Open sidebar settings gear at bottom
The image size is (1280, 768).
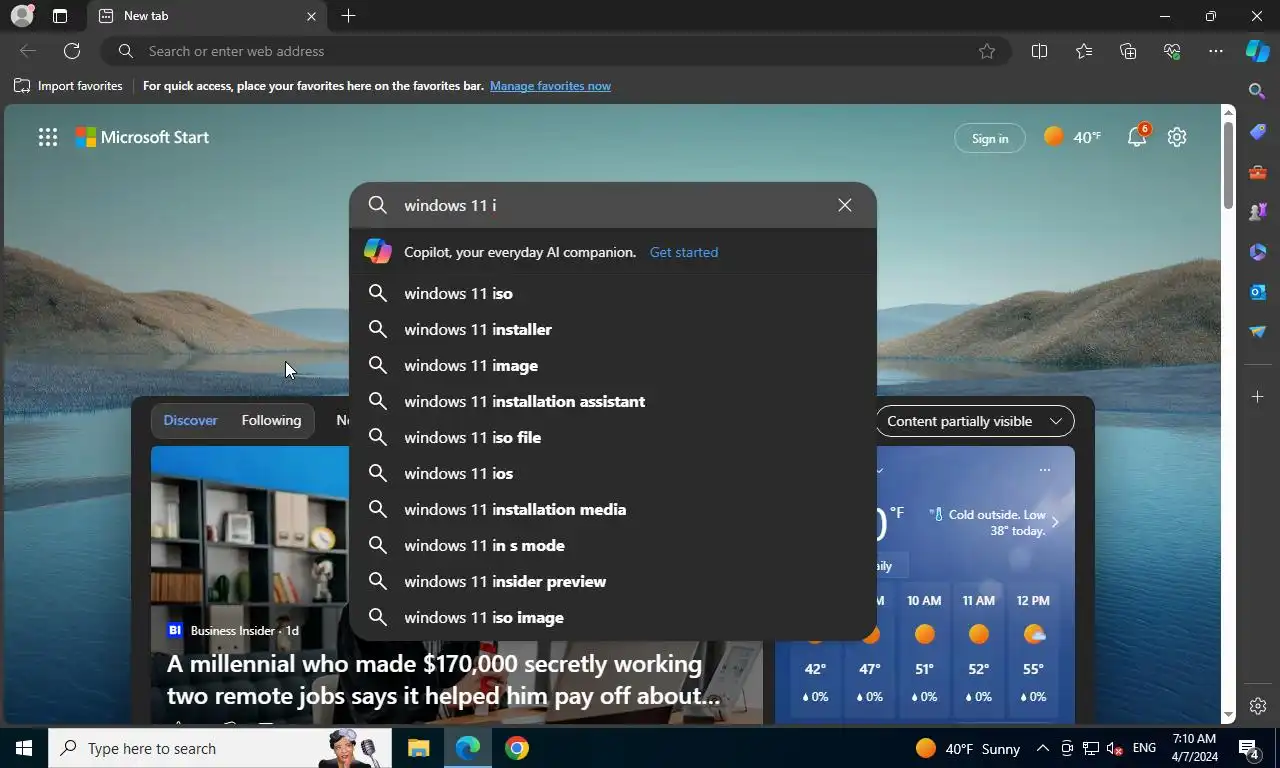[x=1258, y=706]
